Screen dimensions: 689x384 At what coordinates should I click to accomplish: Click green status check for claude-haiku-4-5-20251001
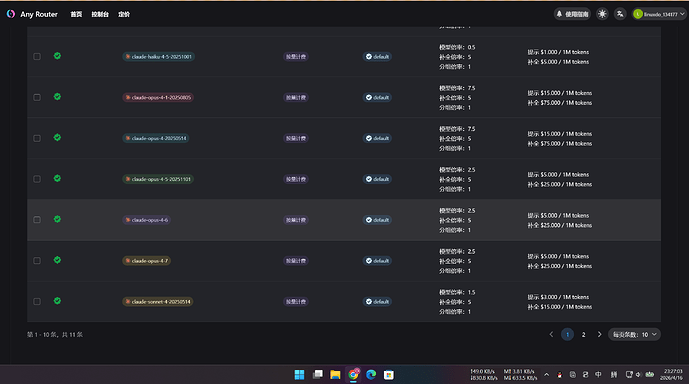[x=57, y=56]
